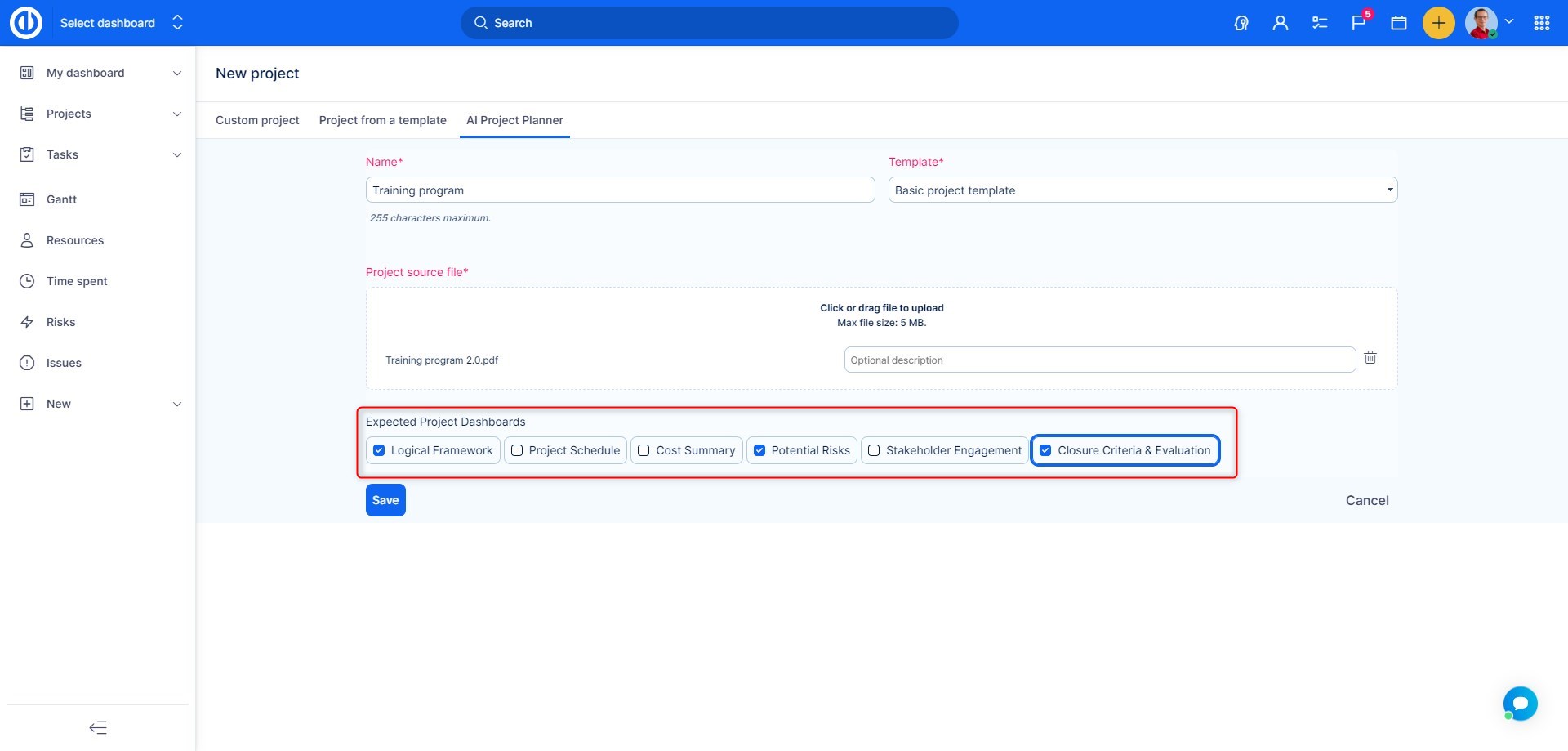
Task: Click the Save button
Action: (x=385, y=500)
